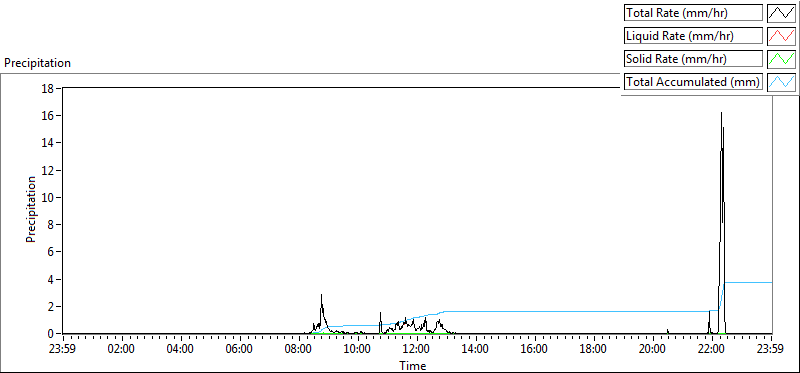Click the Total Rate black line icon
This screenshot has width=800, height=373.
(781, 13)
